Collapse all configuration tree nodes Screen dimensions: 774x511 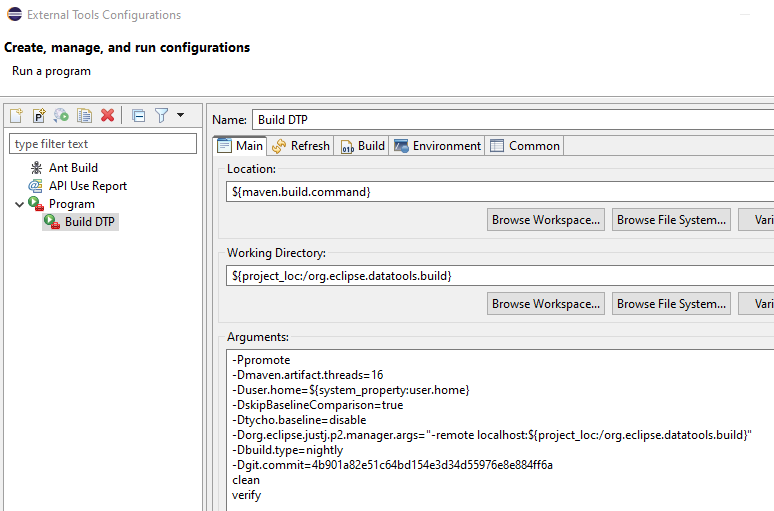click(139, 116)
